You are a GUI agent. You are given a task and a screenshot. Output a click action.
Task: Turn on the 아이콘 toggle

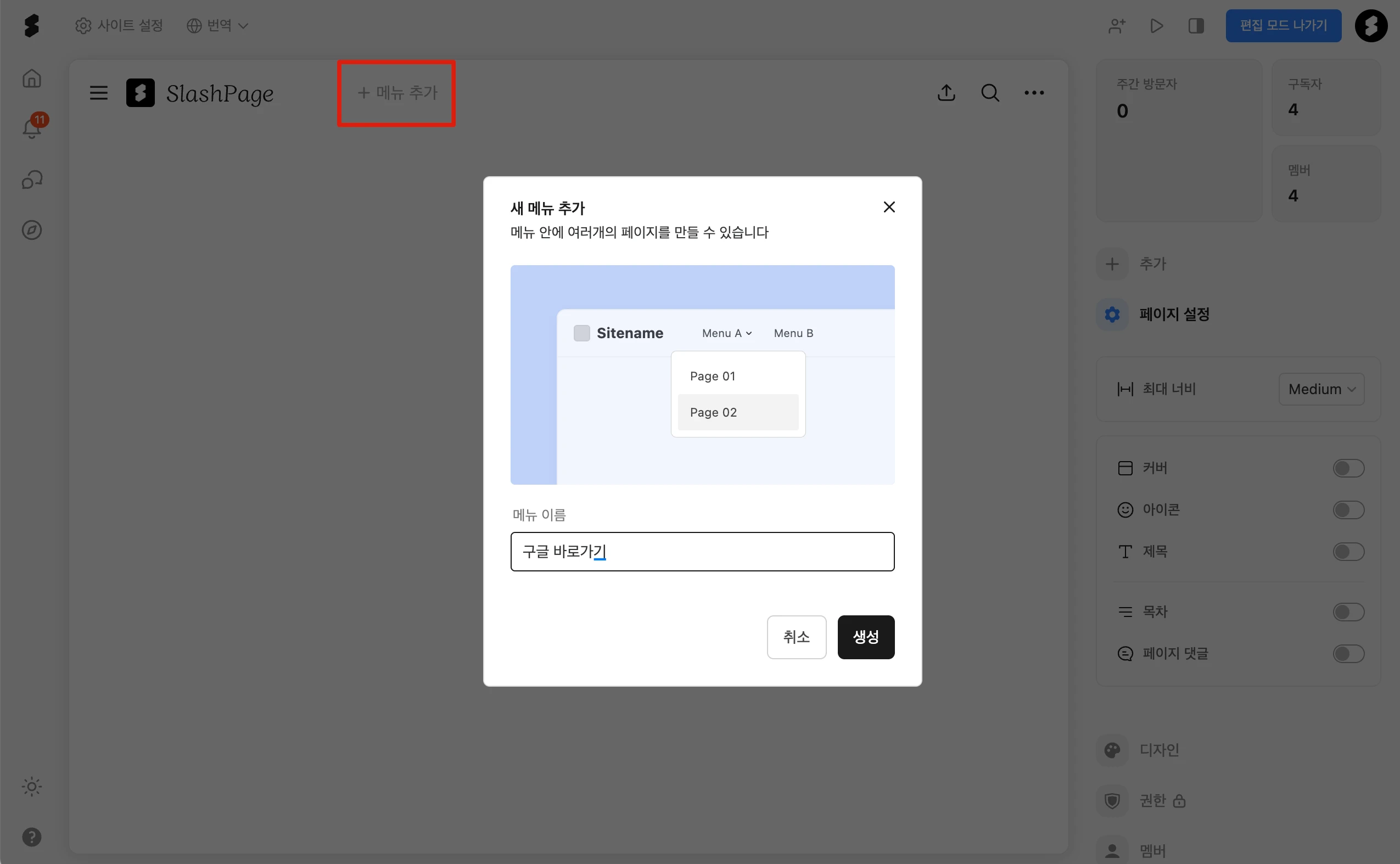point(1348,510)
